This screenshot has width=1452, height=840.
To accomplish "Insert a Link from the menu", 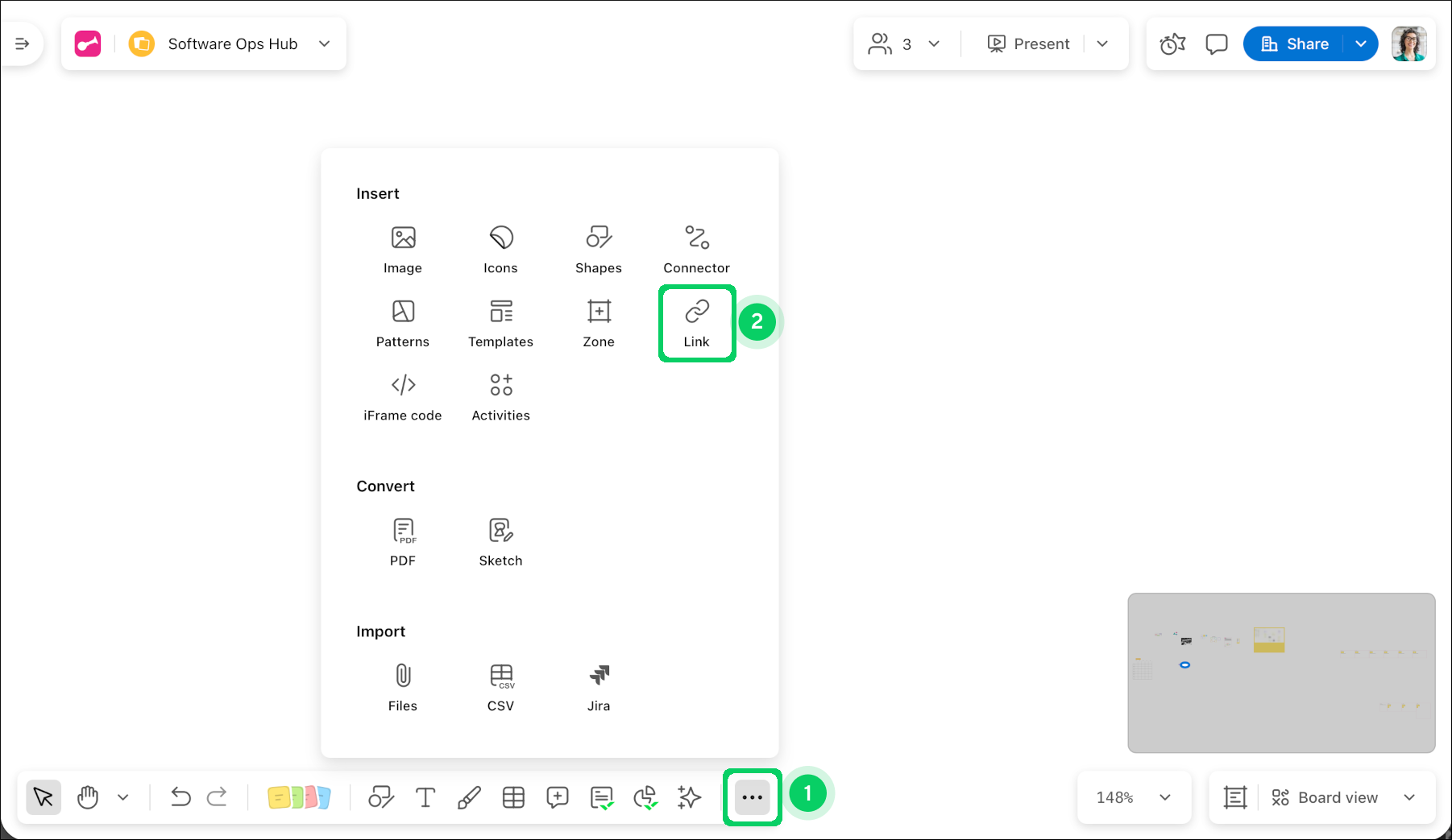I will 696,323.
